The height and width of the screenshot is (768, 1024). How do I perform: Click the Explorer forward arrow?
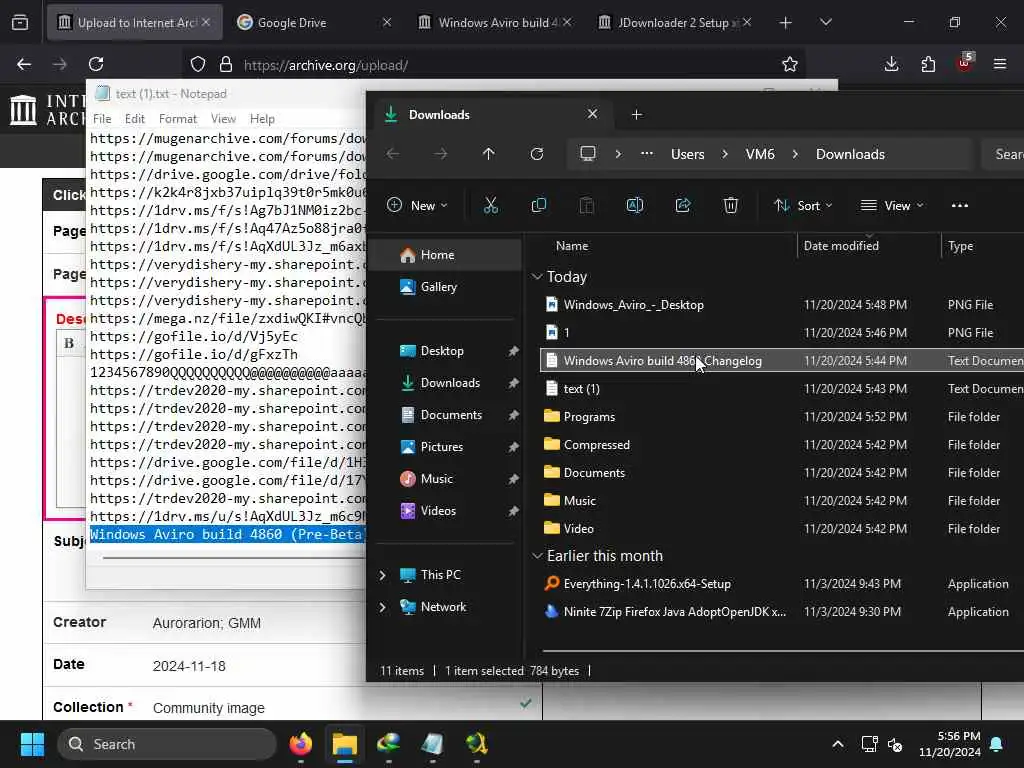pyautogui.click(x=441, y=154)
